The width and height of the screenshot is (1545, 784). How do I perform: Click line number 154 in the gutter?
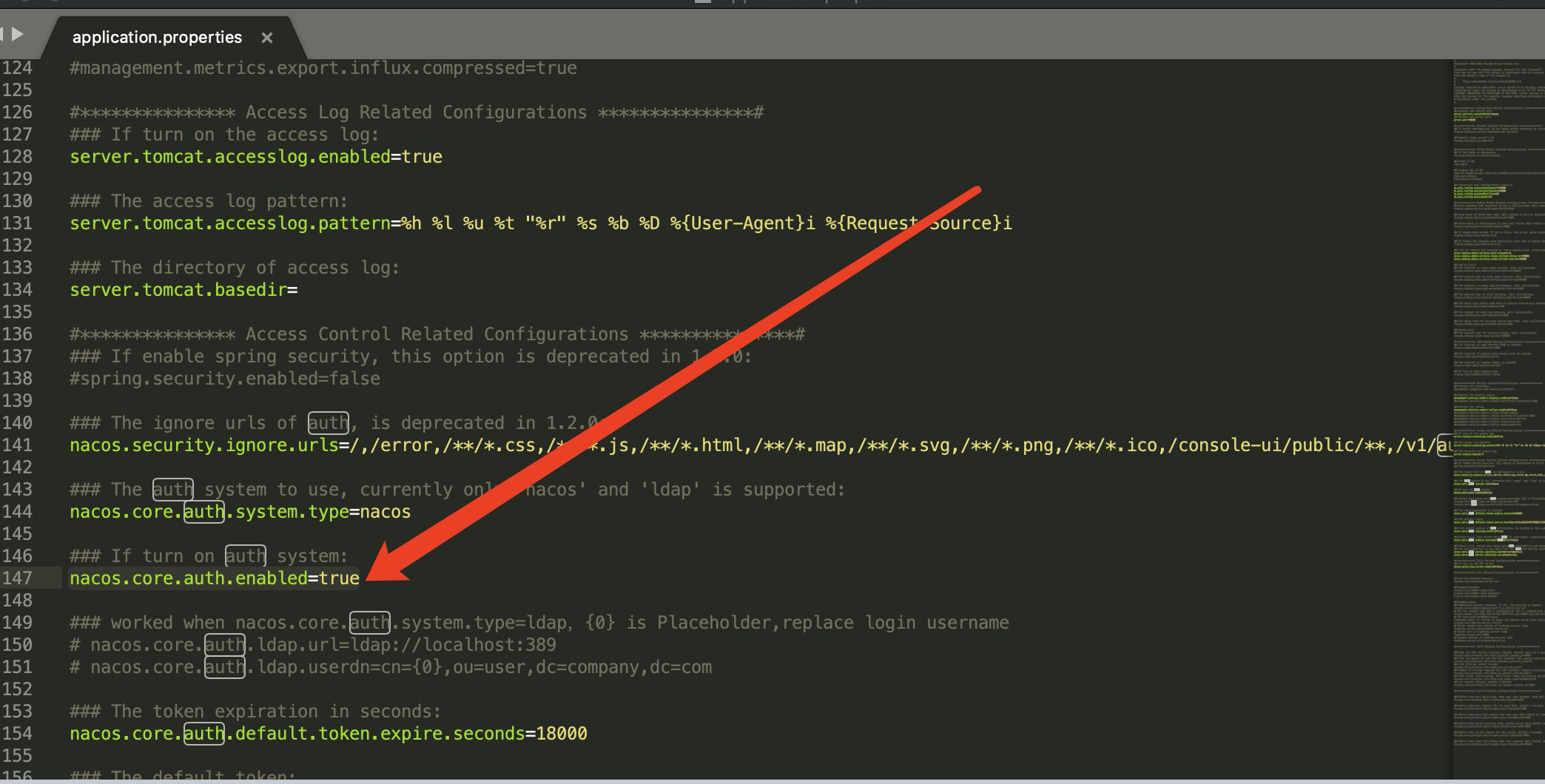coord(17,734)
